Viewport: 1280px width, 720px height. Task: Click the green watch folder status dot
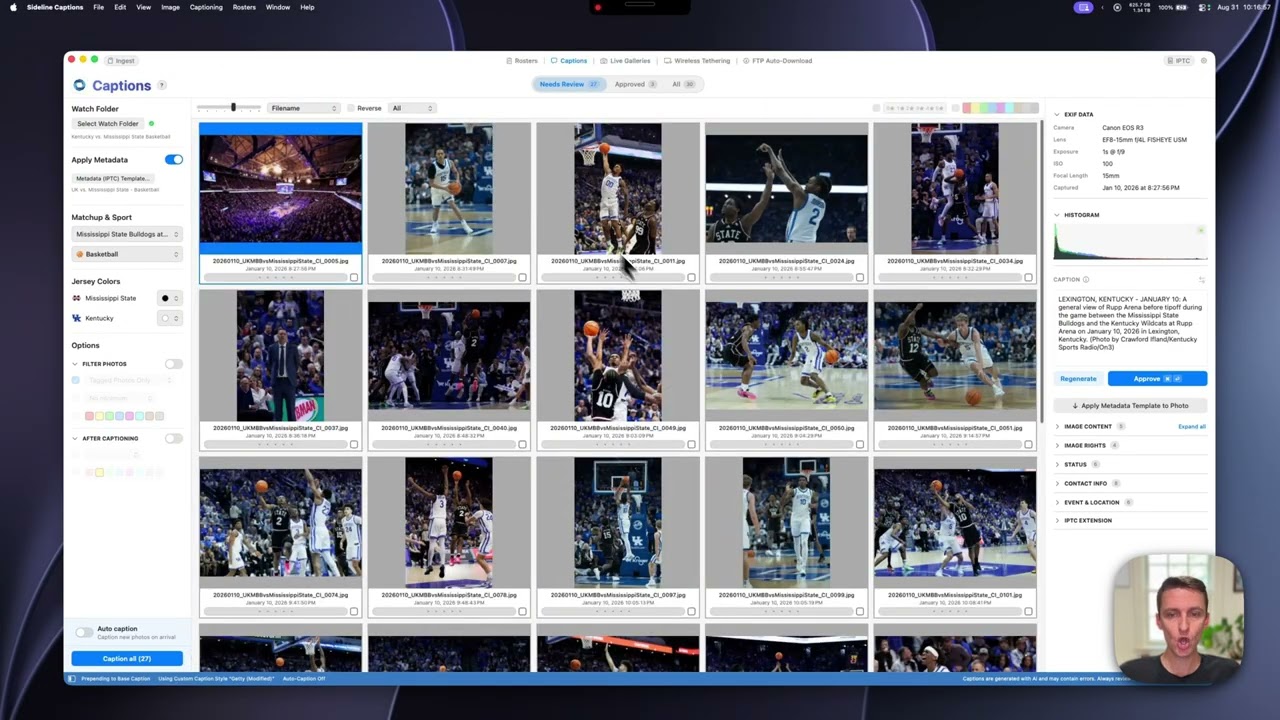click(x=151, y=124)
